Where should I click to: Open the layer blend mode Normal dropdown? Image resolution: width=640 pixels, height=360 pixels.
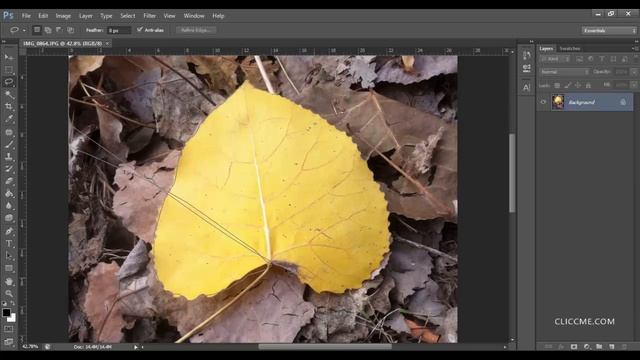point(564,72)
